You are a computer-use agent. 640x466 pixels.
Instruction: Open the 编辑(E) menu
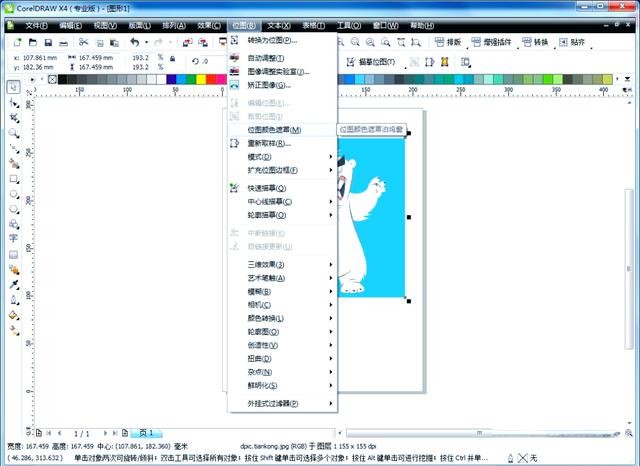(70, 26)
